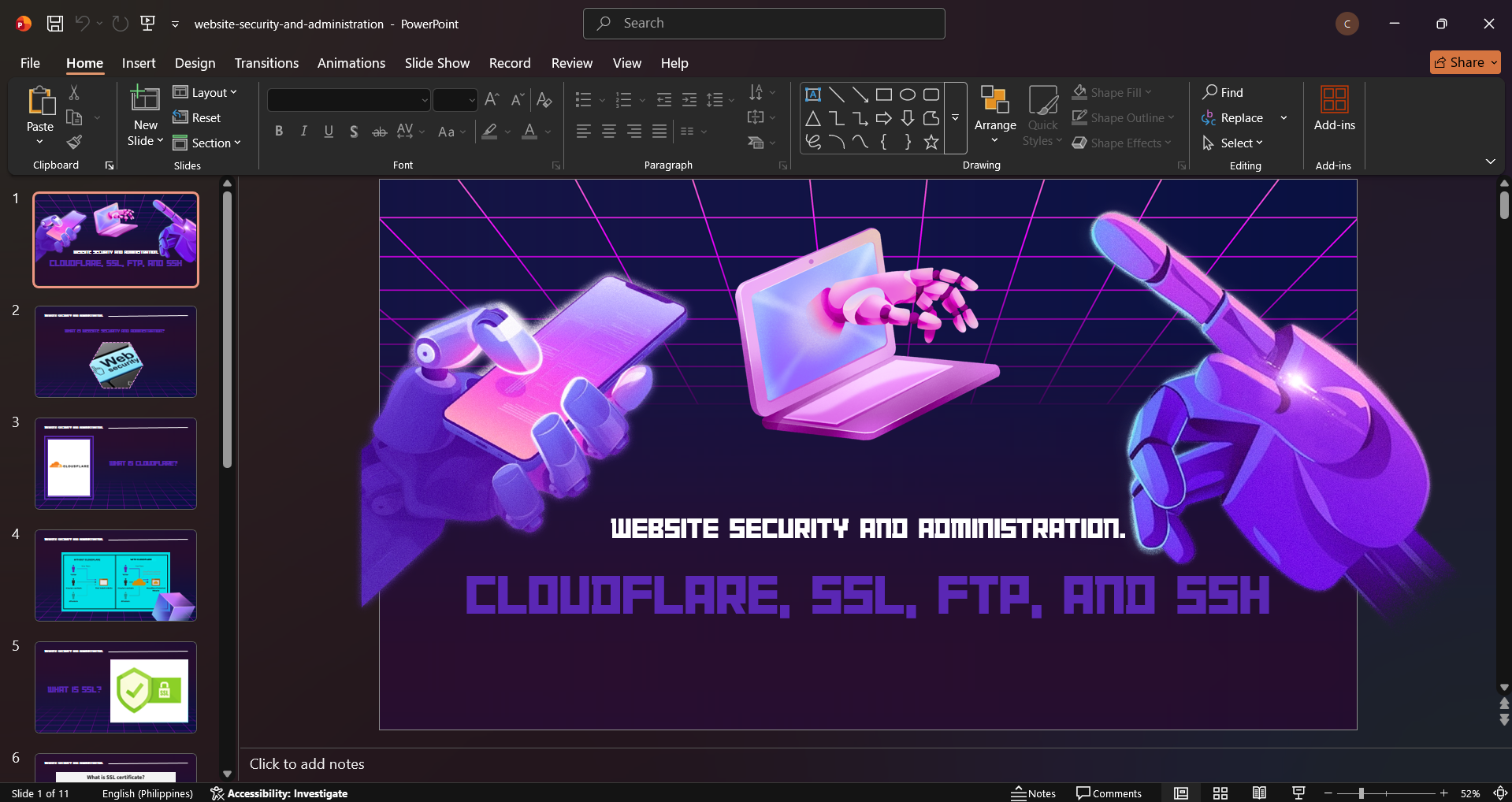The width and height of the screenshot is (1512, 802).
Task: Select the Rectangle shape in gallery
Action: pyautogui.click(x=884, y=95)
